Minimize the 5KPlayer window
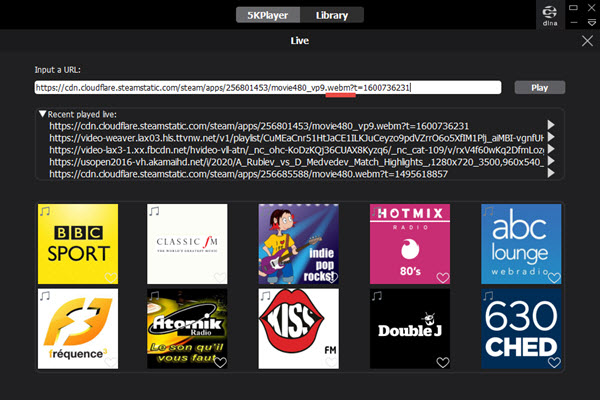The width and height of the screenshot is (600, 400). 574,23
